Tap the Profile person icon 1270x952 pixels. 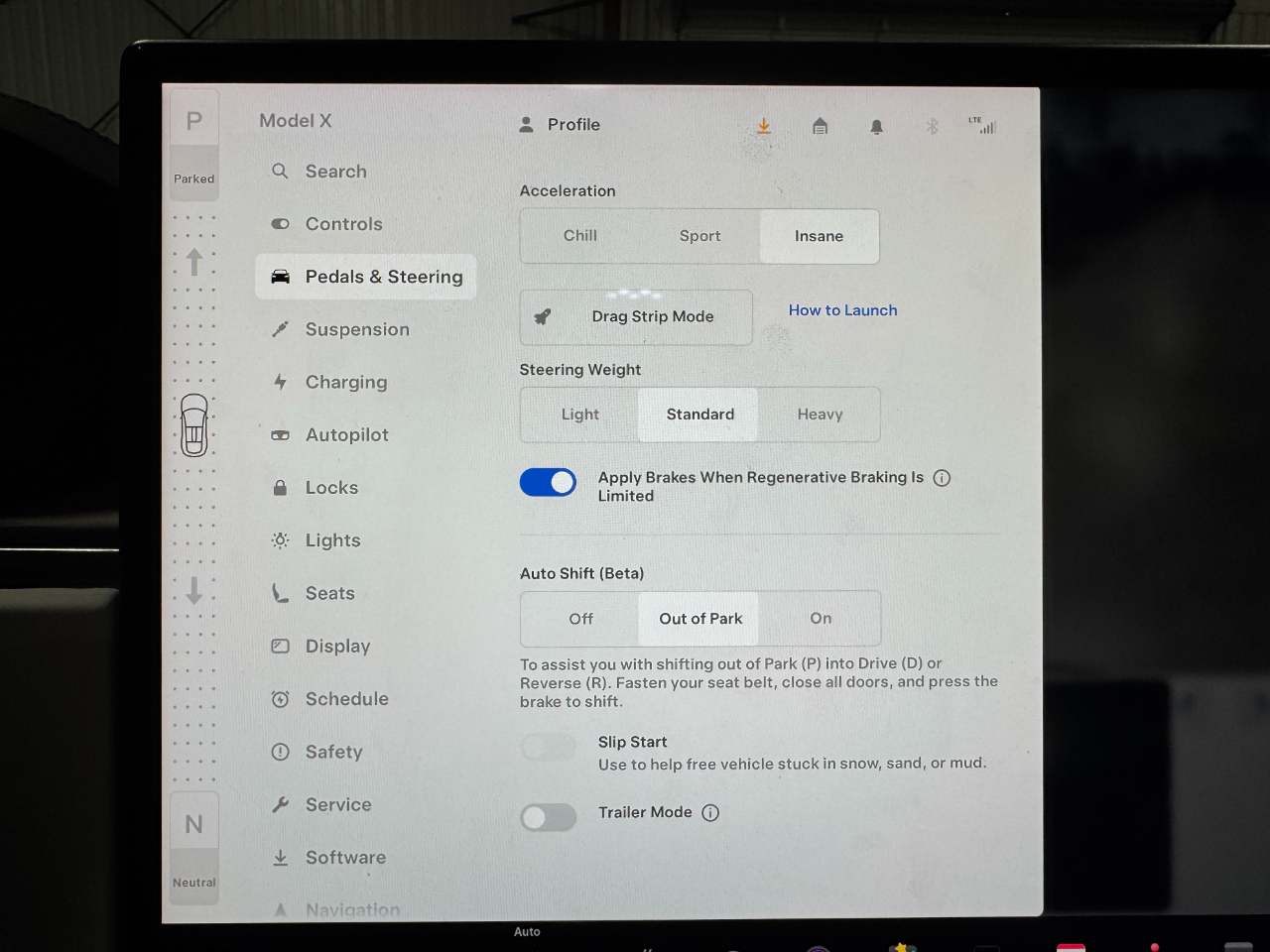point(527,125)
